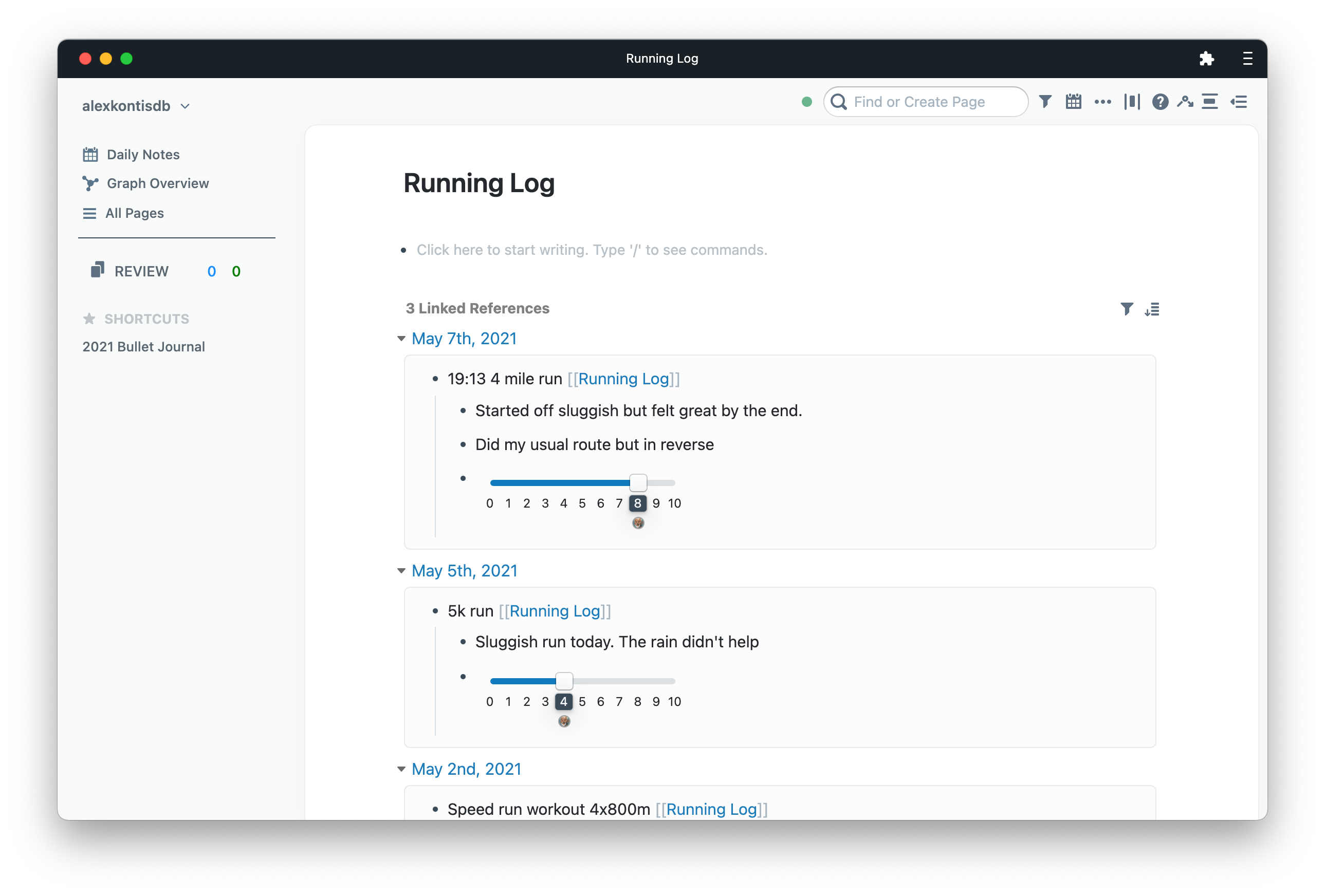The width and height of the screenshot is (1325, 896).
Task: Click the help question mark icon
Action: [x=1160, y=102]
